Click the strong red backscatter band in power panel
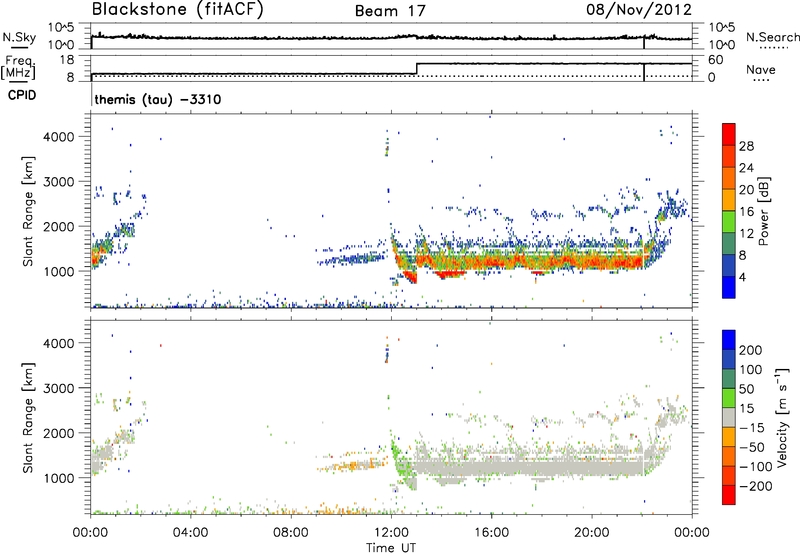Viewport: 800px width, 554px height. 531,262
